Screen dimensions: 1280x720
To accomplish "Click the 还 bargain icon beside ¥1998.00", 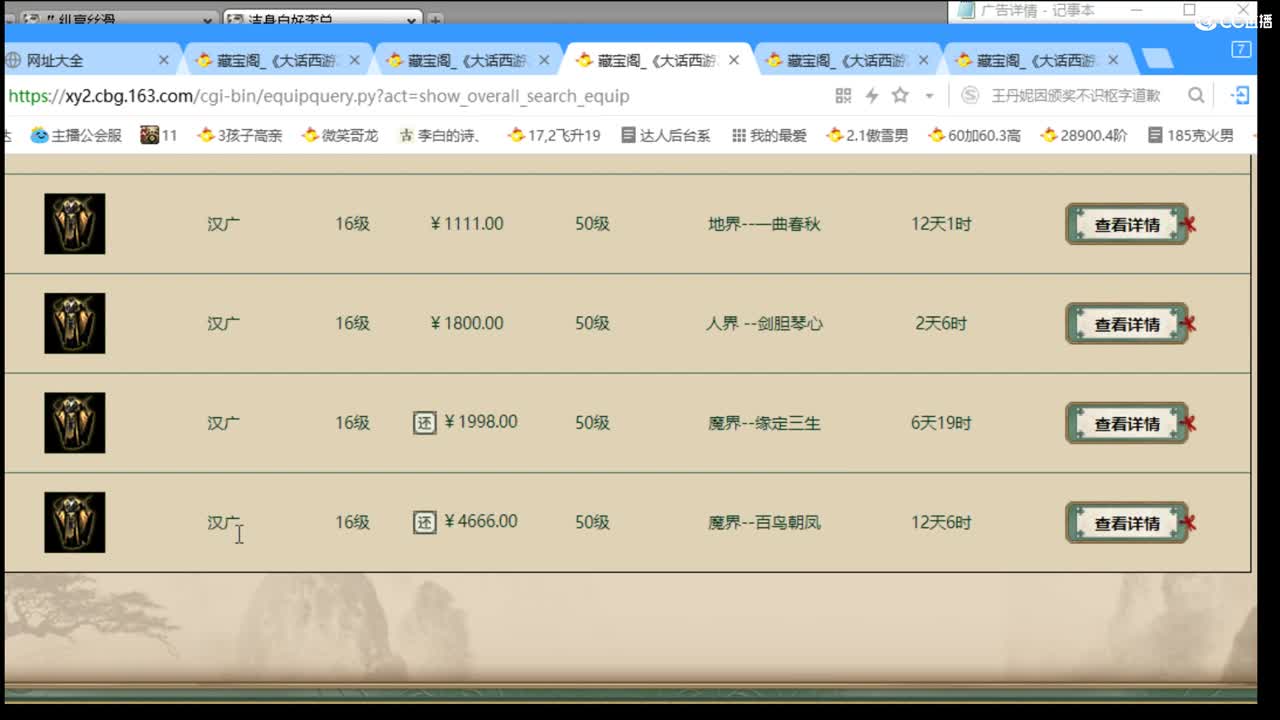I will 425,423.
